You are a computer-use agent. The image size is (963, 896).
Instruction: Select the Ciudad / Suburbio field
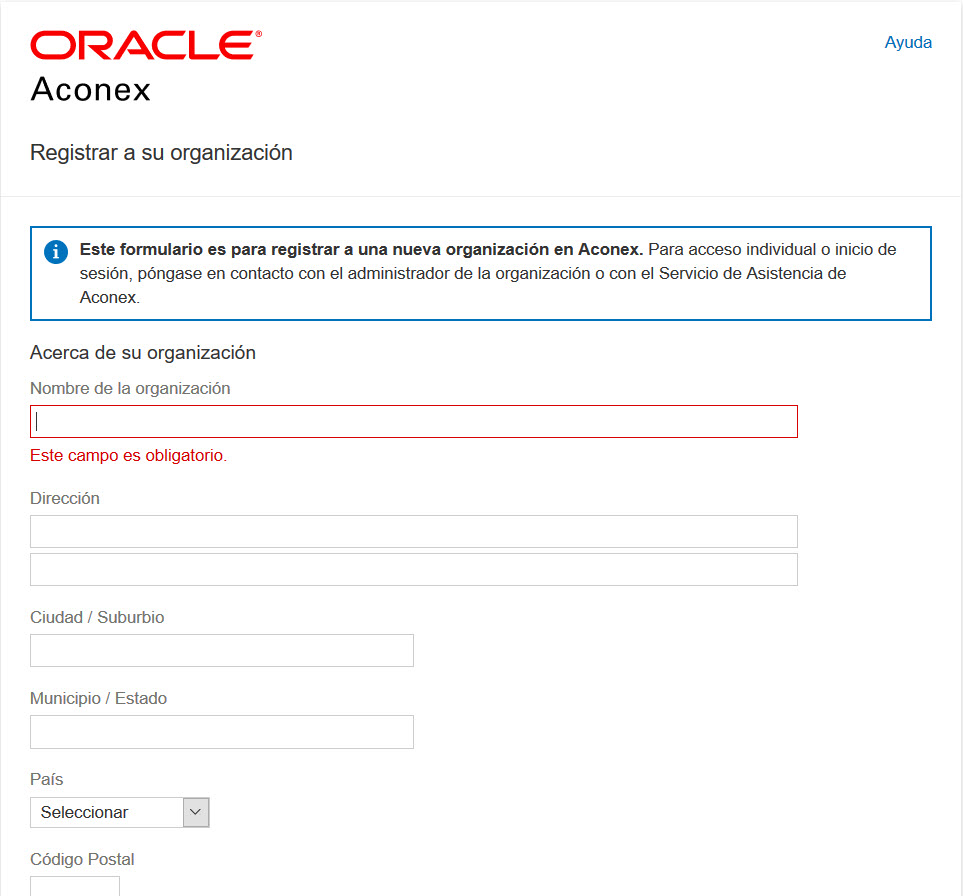[x=222, y=650]
